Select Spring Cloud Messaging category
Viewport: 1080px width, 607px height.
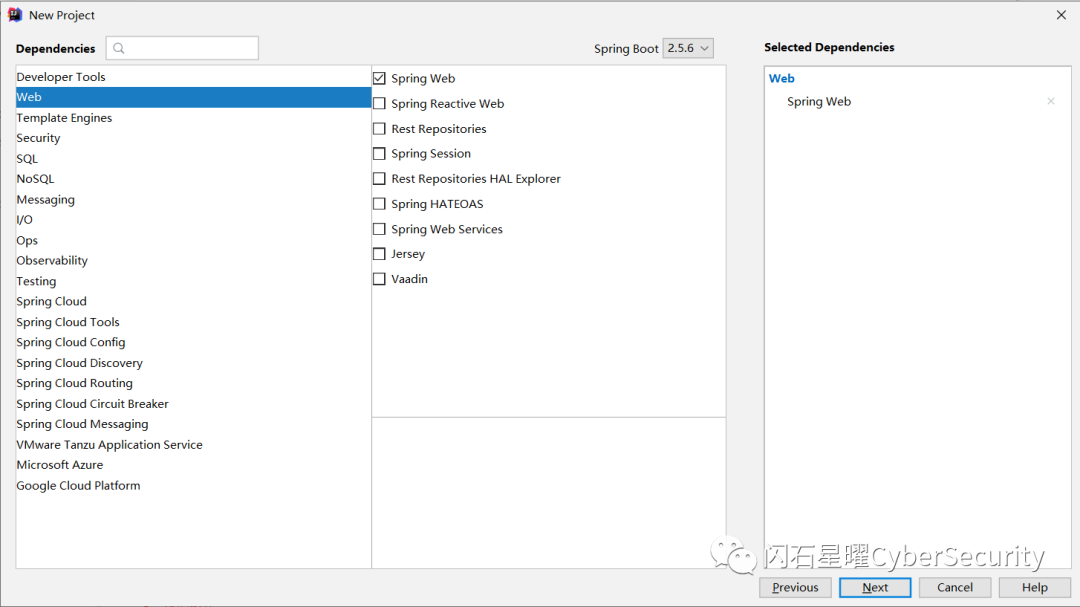[194, 424]
